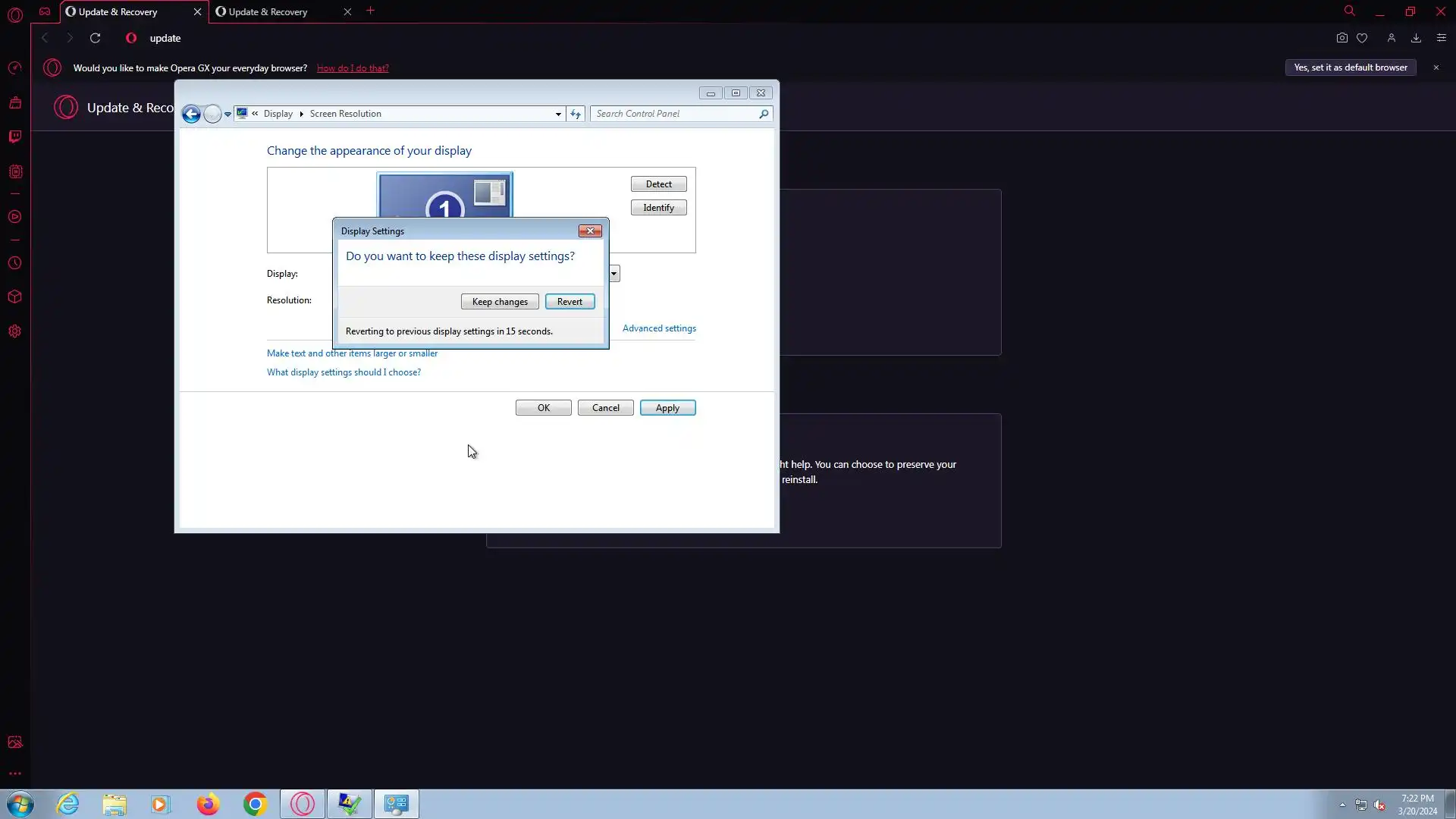Viewport: 1456px width, 819px height.
Task: Click the Search Control Panel field
Action: (675, 114)
